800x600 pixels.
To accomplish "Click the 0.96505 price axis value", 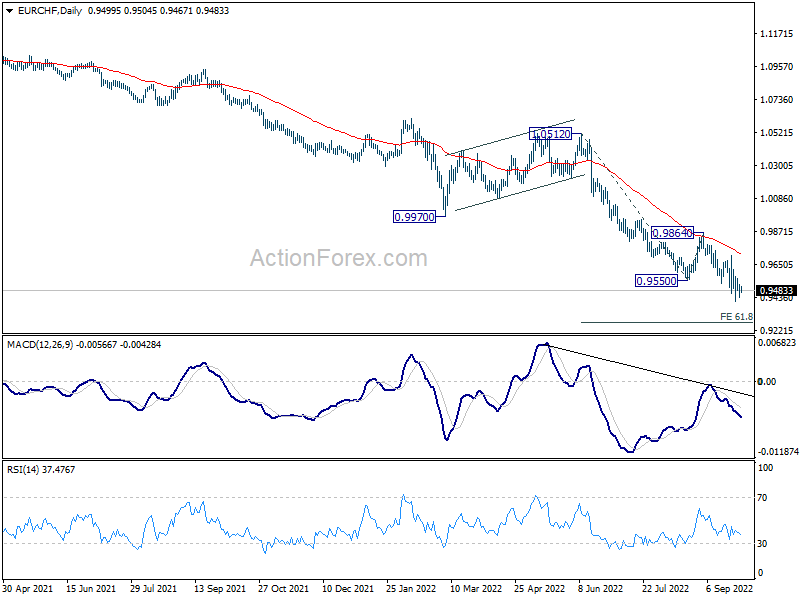I will [x=777, y=265].
